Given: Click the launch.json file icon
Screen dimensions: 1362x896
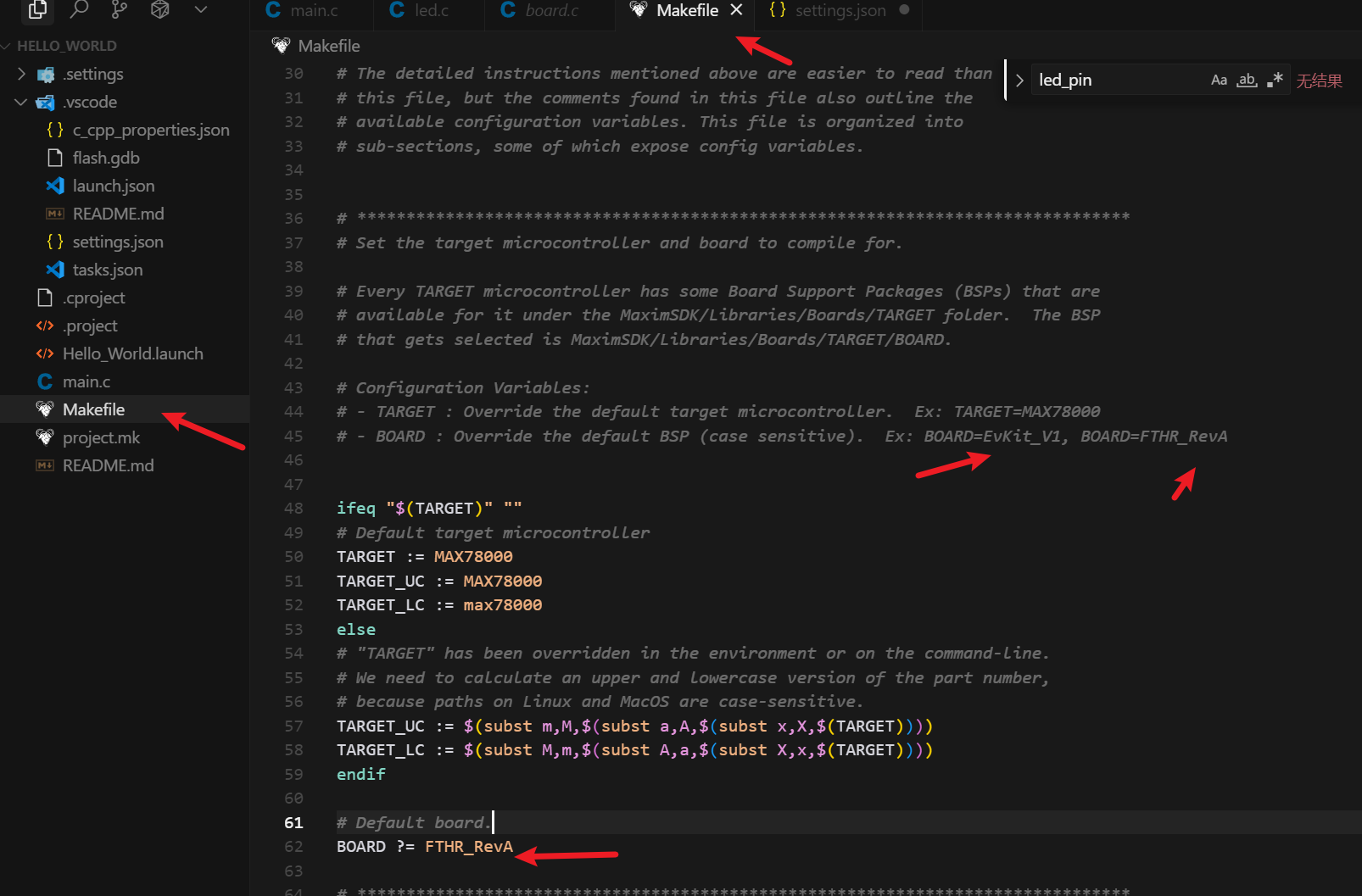Looking at the screenshot, I should (x=55, y=186).
